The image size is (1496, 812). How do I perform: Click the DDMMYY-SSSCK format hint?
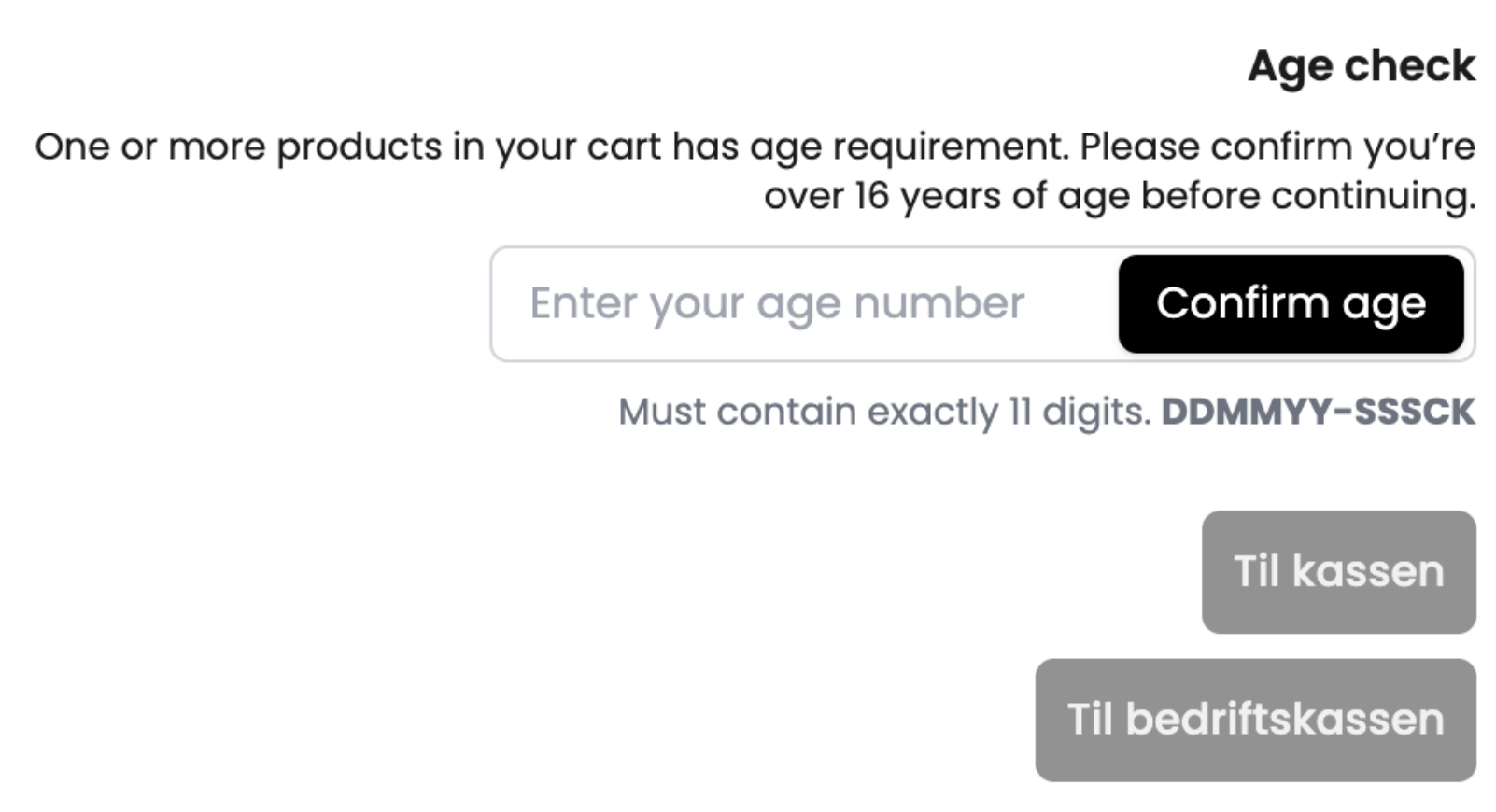pyautogui.click(x=1318, y=412)
